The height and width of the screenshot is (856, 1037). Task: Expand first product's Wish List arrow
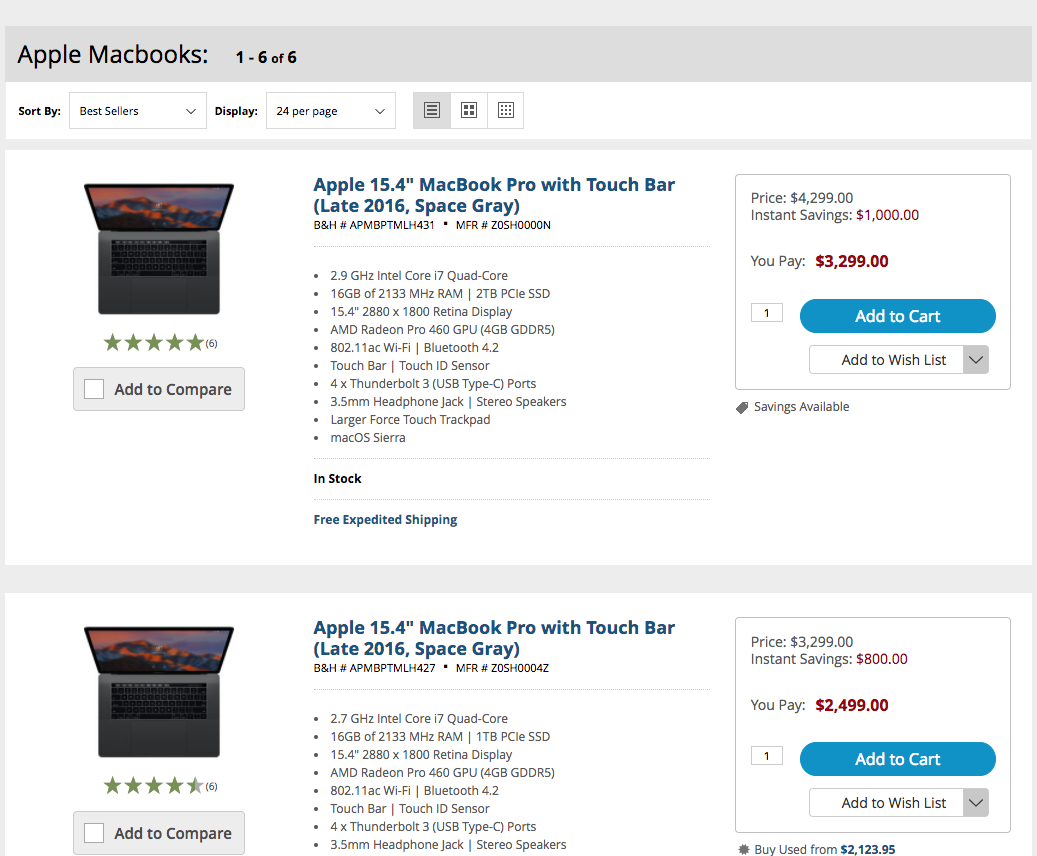tap(975, 360)
